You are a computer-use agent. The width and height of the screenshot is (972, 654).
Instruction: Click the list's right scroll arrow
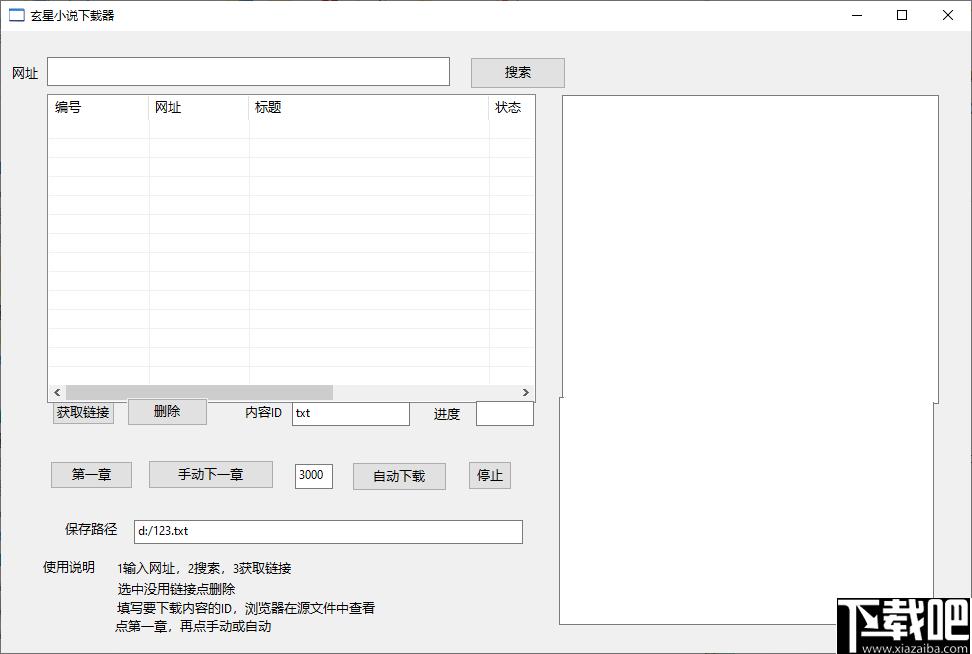pyautogui.click(x=526, y=392)
